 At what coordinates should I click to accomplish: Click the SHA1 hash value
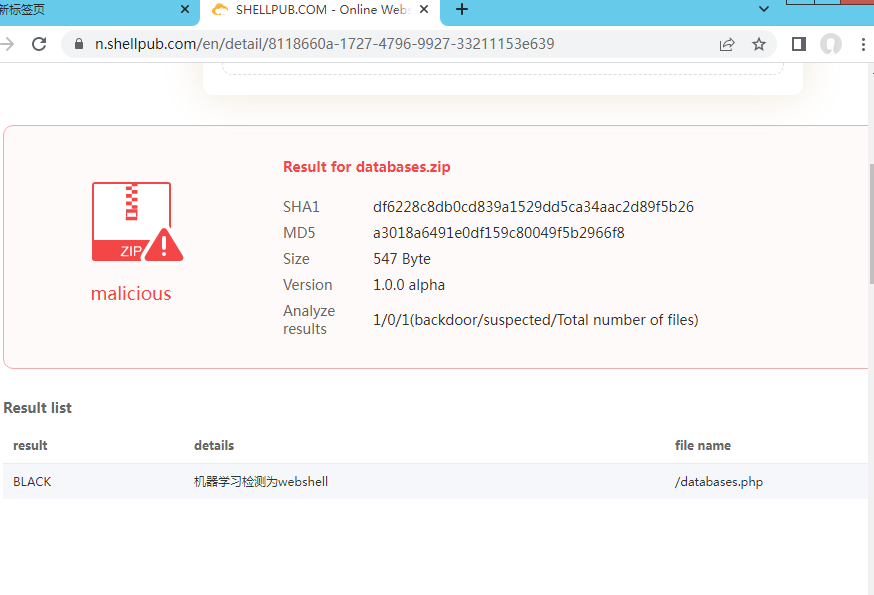533,207
